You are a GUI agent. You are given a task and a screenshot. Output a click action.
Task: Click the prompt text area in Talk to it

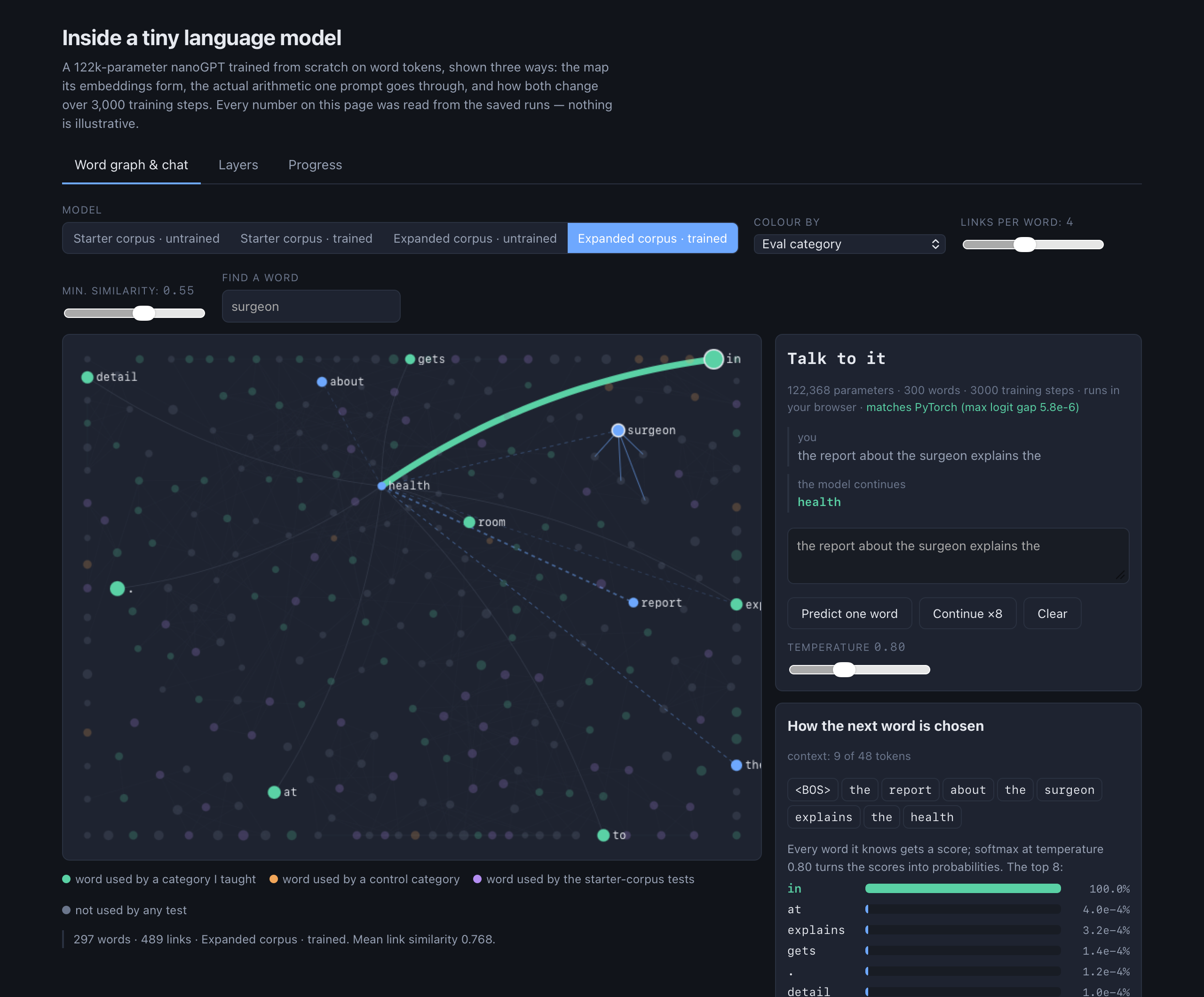pyautogui.click(x=958, y=555)
